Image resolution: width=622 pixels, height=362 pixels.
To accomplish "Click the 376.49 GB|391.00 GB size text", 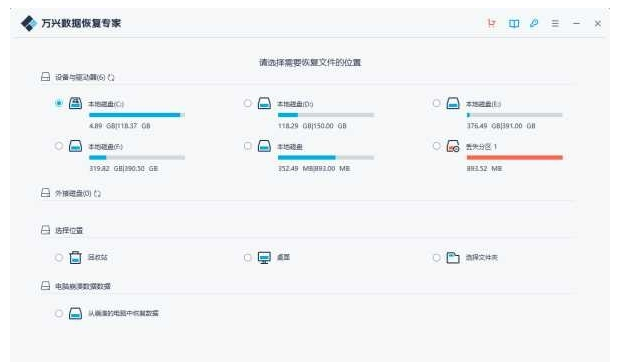I will click(501, 126).
